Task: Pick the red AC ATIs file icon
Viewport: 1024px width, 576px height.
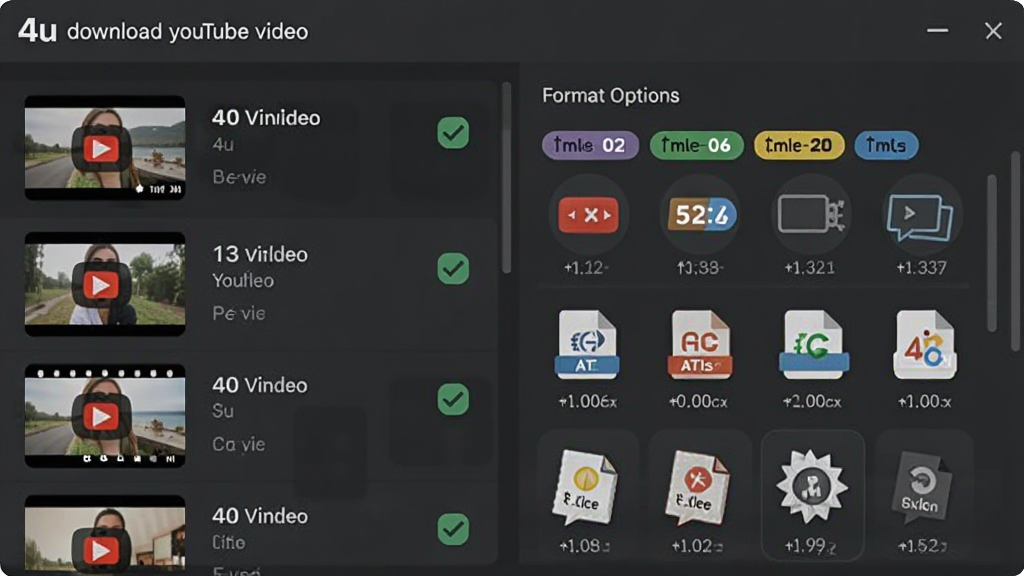Action: click(x=699, y=345)
